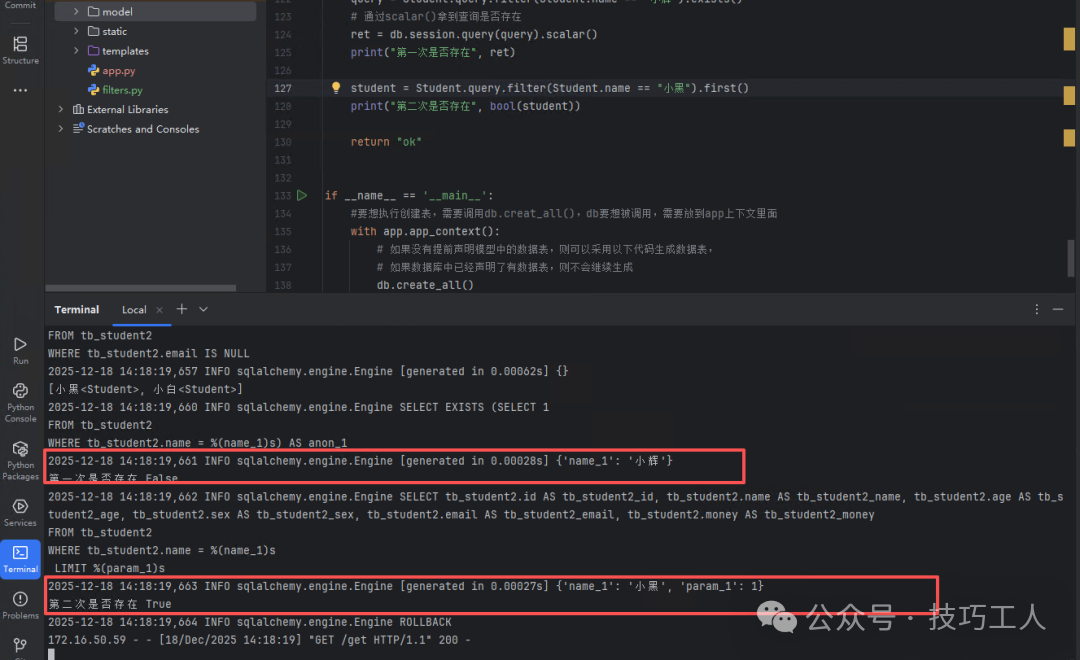Click line number 127 in gutter
Viewport: 1080px width, 660px height.
pos(282,88)
